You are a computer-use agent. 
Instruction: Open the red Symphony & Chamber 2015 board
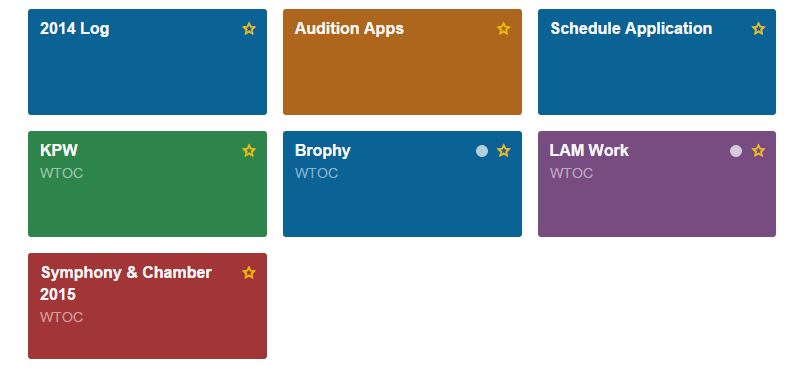[148, 306]
